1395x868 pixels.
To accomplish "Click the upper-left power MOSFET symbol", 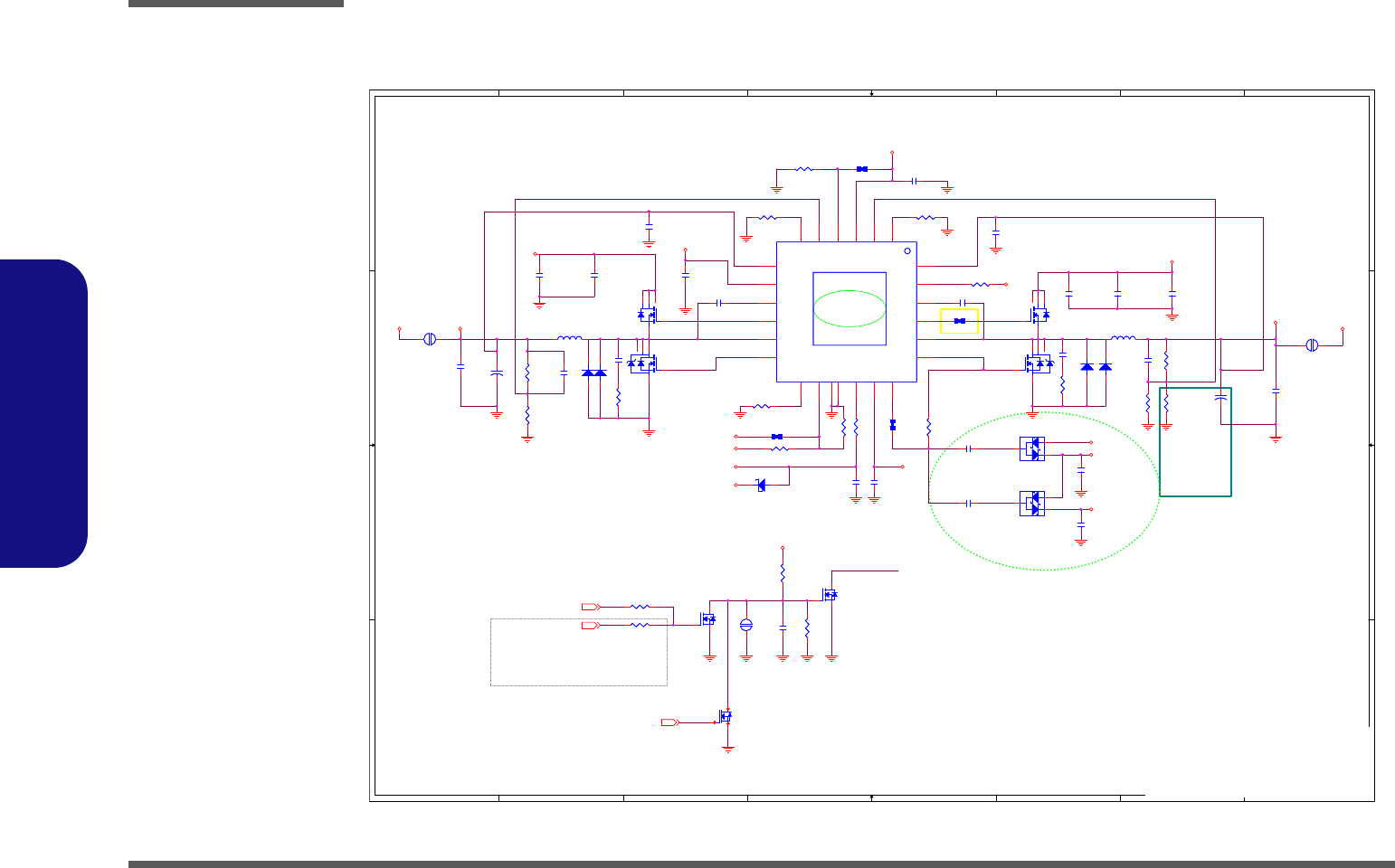I will [x=647, y=314].
